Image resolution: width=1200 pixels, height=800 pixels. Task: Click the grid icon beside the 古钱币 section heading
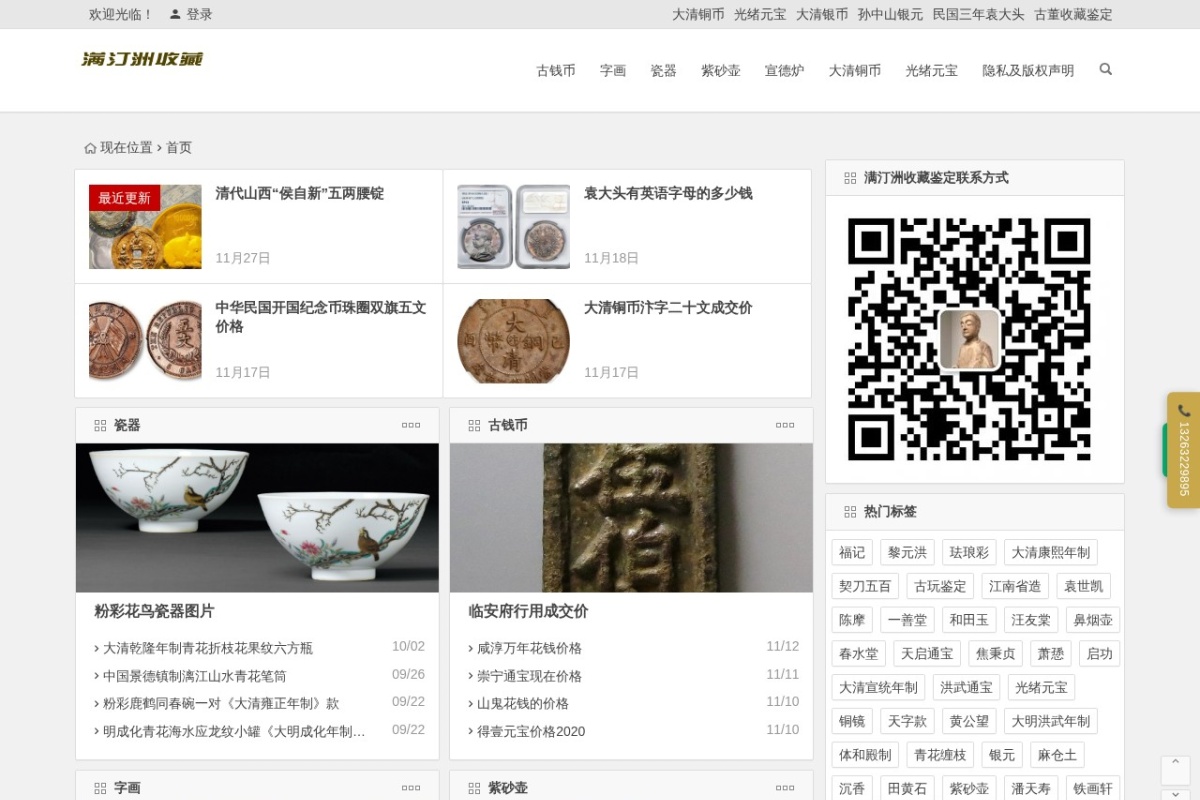(x=474, y=425)
